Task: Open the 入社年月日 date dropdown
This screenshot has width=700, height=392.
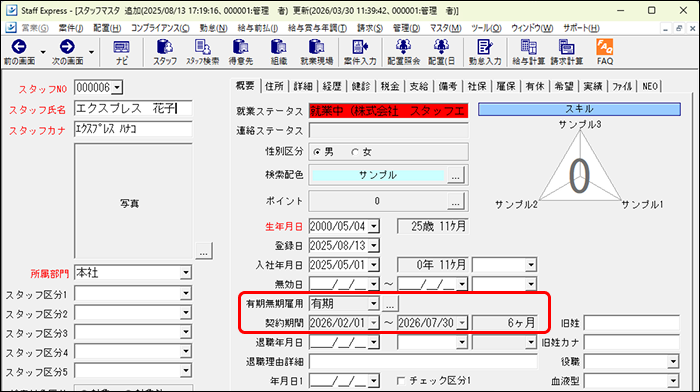Action: pyautogui.click(x=374, y=265)
